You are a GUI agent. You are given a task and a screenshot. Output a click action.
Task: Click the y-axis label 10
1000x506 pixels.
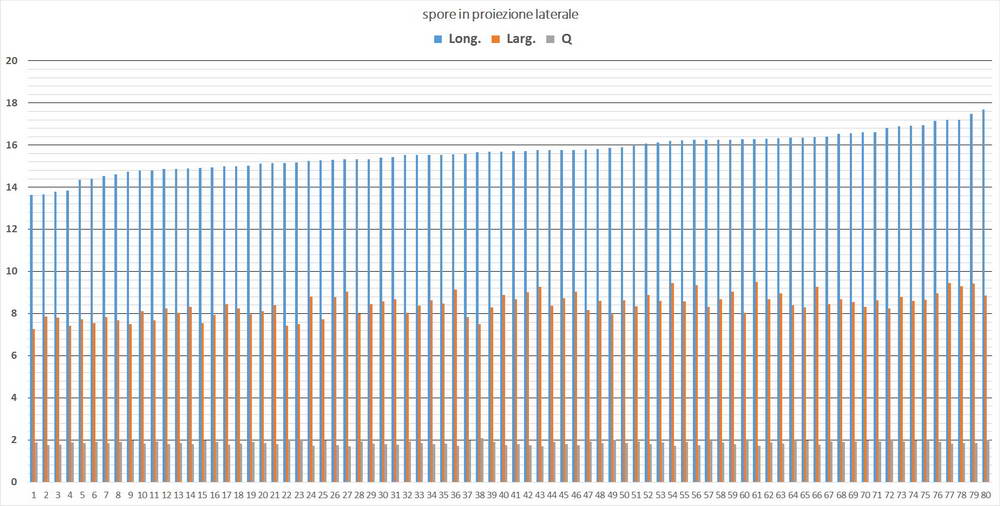10,271
